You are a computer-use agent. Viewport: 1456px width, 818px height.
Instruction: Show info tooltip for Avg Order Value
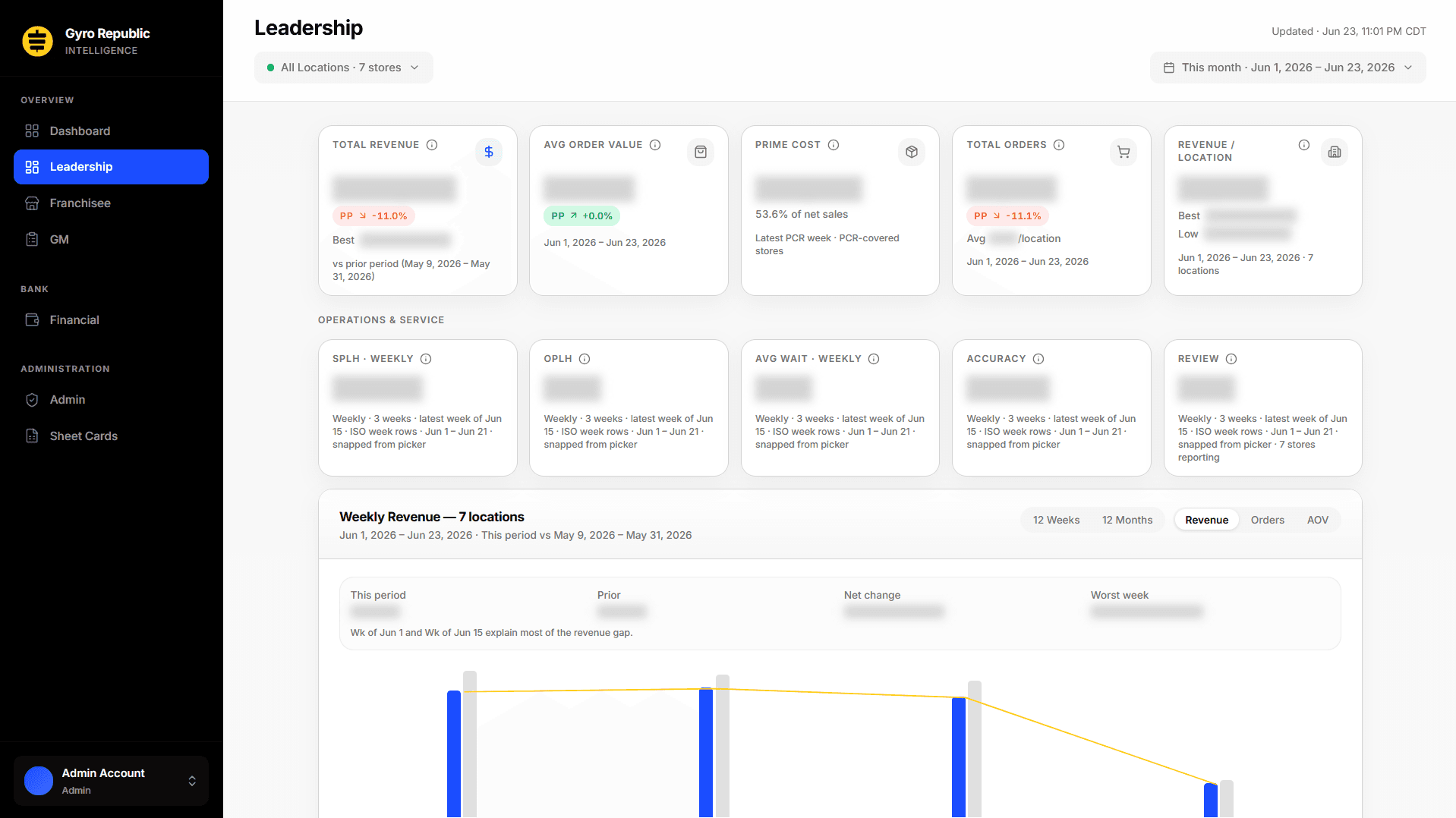(x=655, y=145)
